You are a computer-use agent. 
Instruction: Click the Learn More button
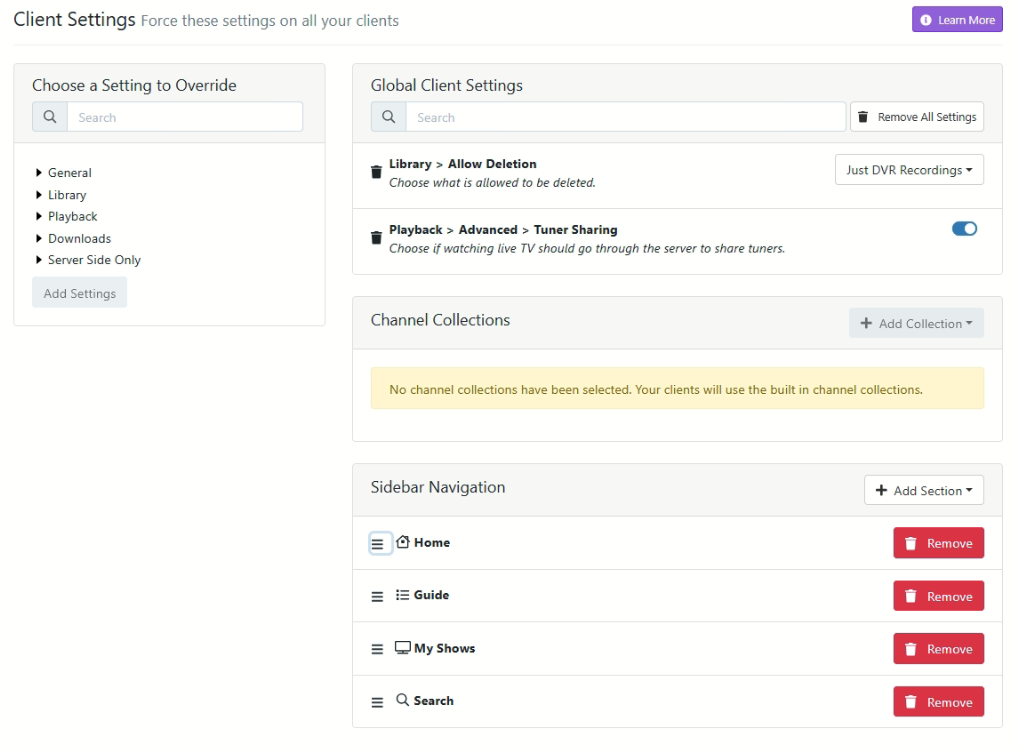[x=956, y=20]
